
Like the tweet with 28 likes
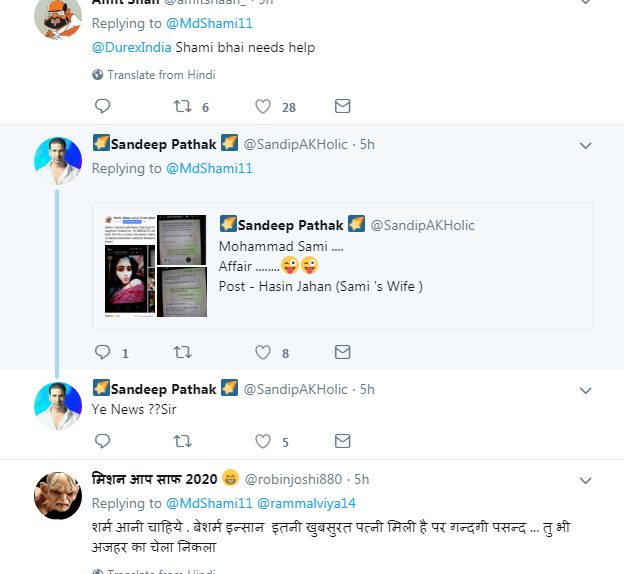[263, 107]
